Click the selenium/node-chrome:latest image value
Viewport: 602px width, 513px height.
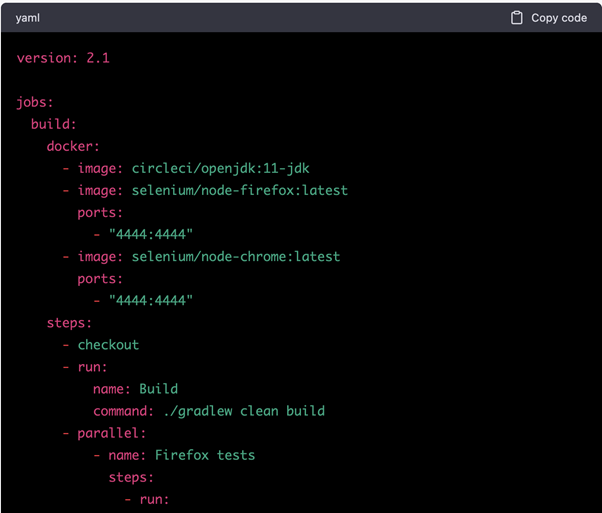pos(236,256)
